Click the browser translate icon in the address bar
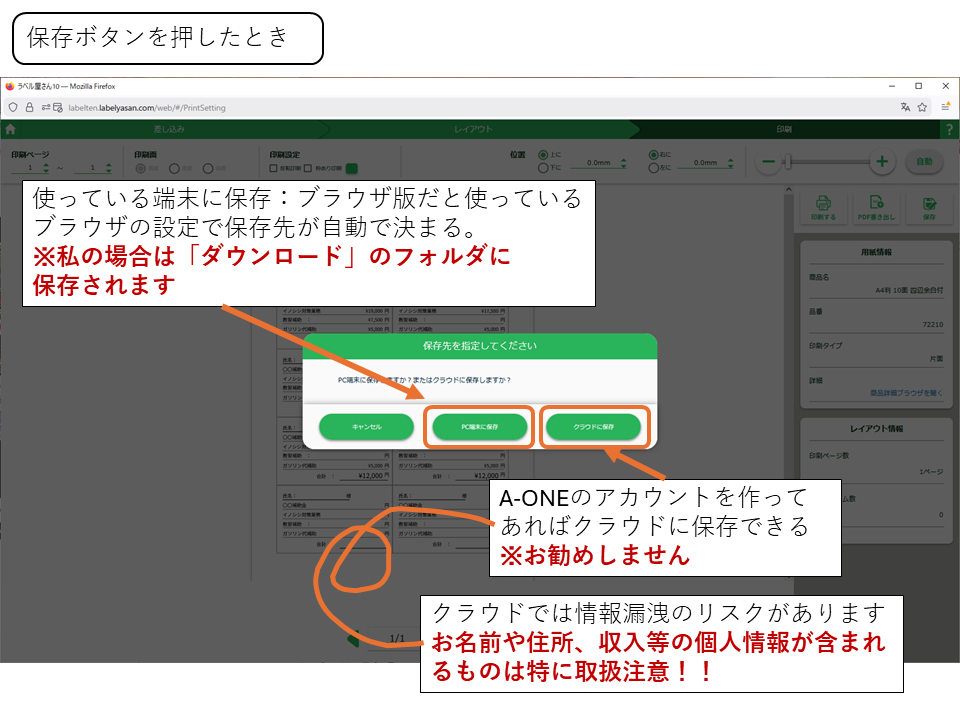The image size is (960, 720). coord(905,107)
